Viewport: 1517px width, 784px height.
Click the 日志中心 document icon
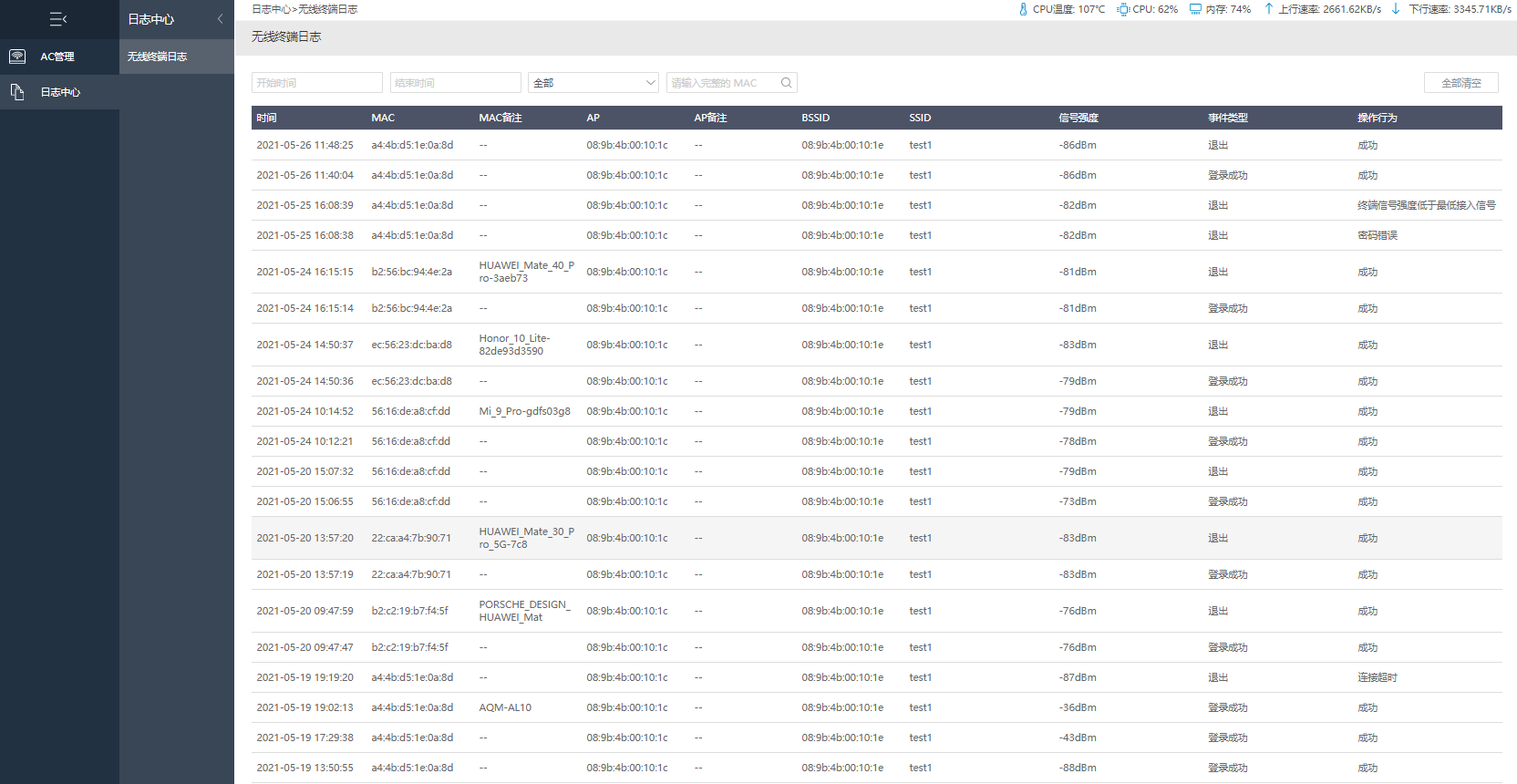tap(17, 92)
